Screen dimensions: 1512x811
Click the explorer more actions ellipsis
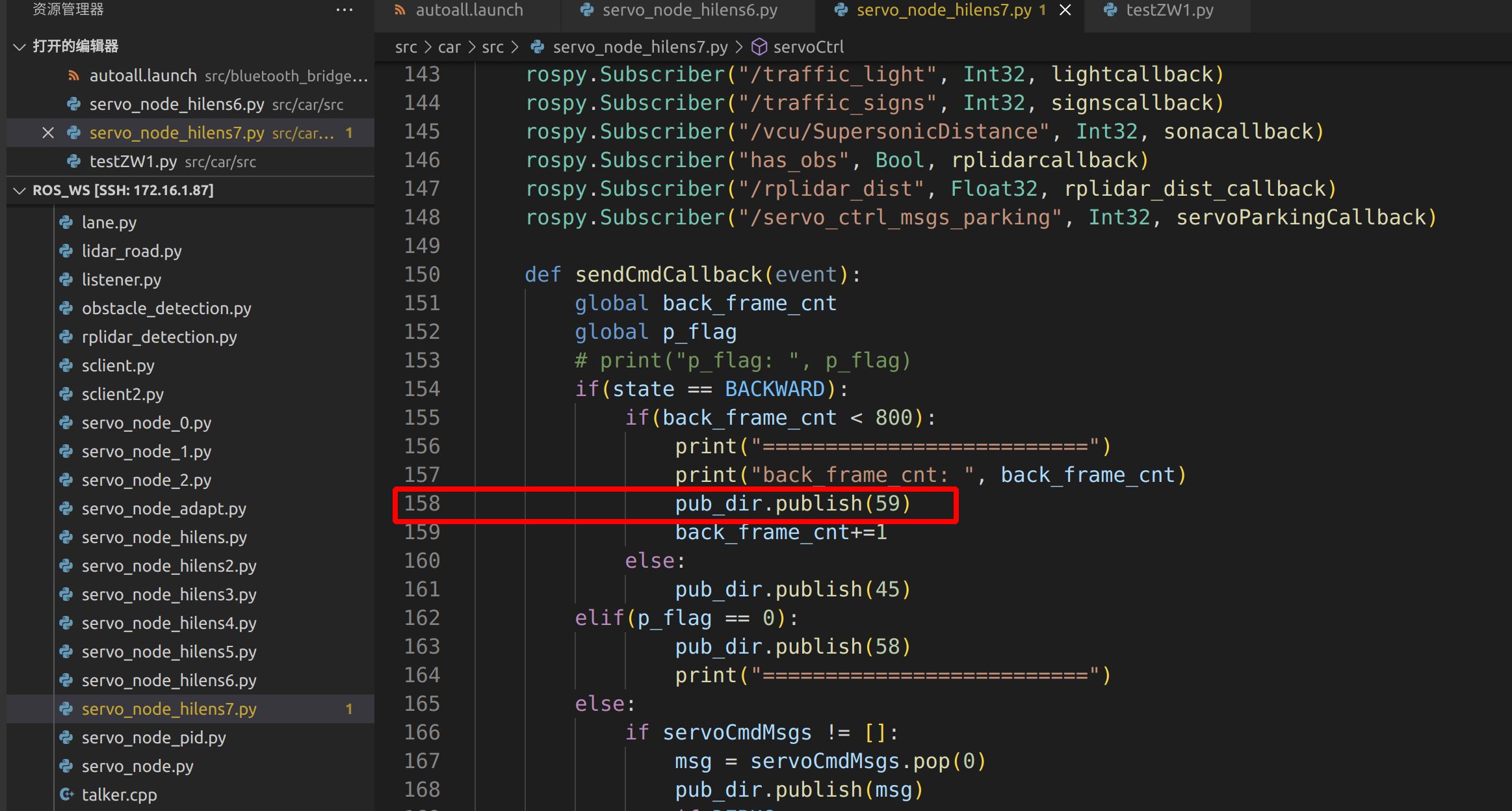pos(344,10)
